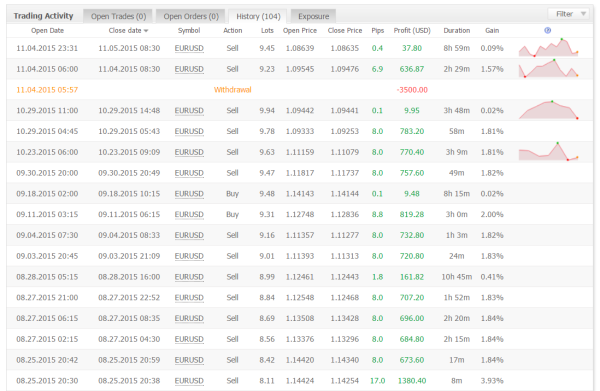This screenshot has height=391, width=600.
Task: View sparkline chart for 10.29.2015 11:00 trade
Action: click(x=548, y=110)
